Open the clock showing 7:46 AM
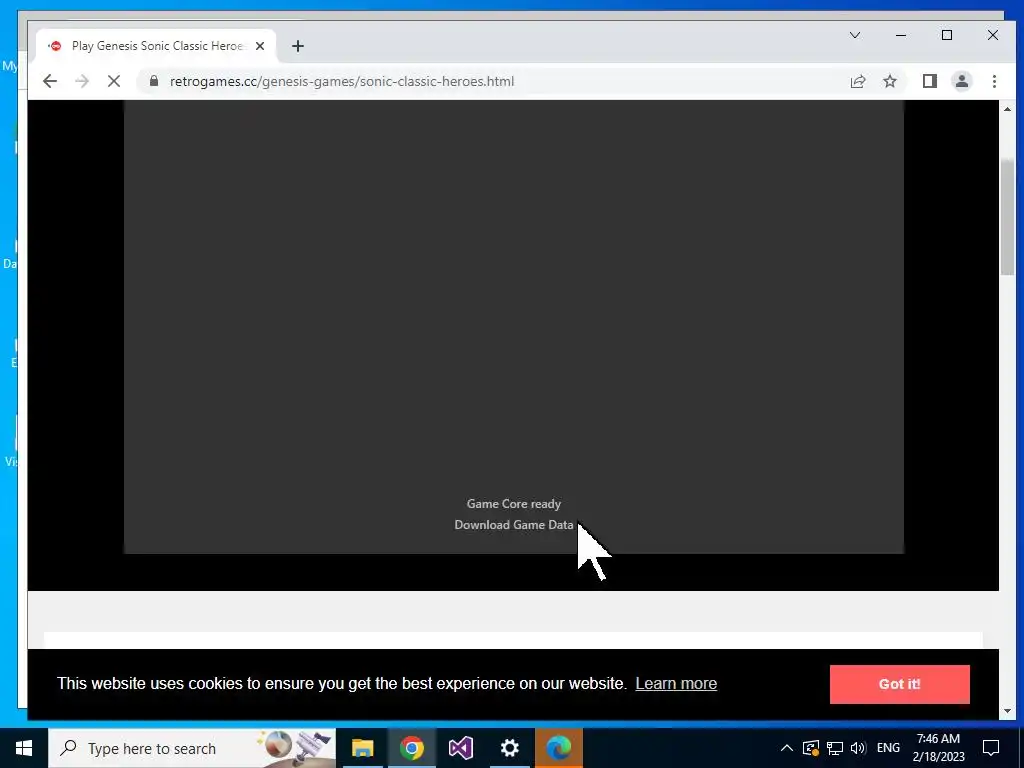Viewport: 1024px width, 768px height. (938, 748)
